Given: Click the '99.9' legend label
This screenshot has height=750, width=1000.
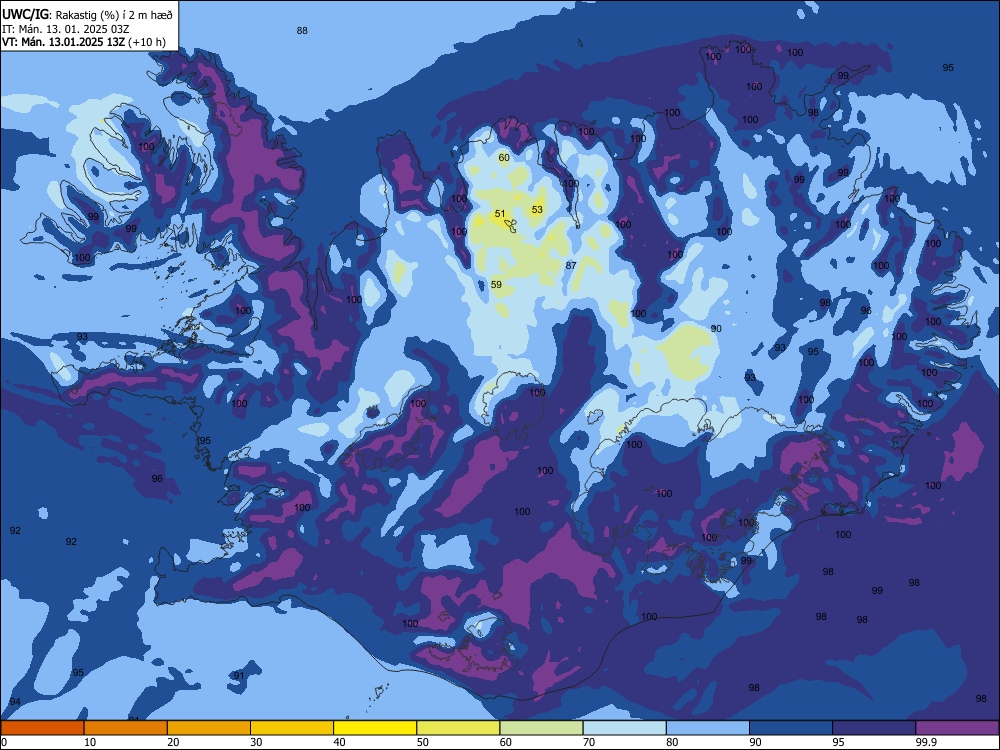Looking at the screenshot, I should coord(926,742).
